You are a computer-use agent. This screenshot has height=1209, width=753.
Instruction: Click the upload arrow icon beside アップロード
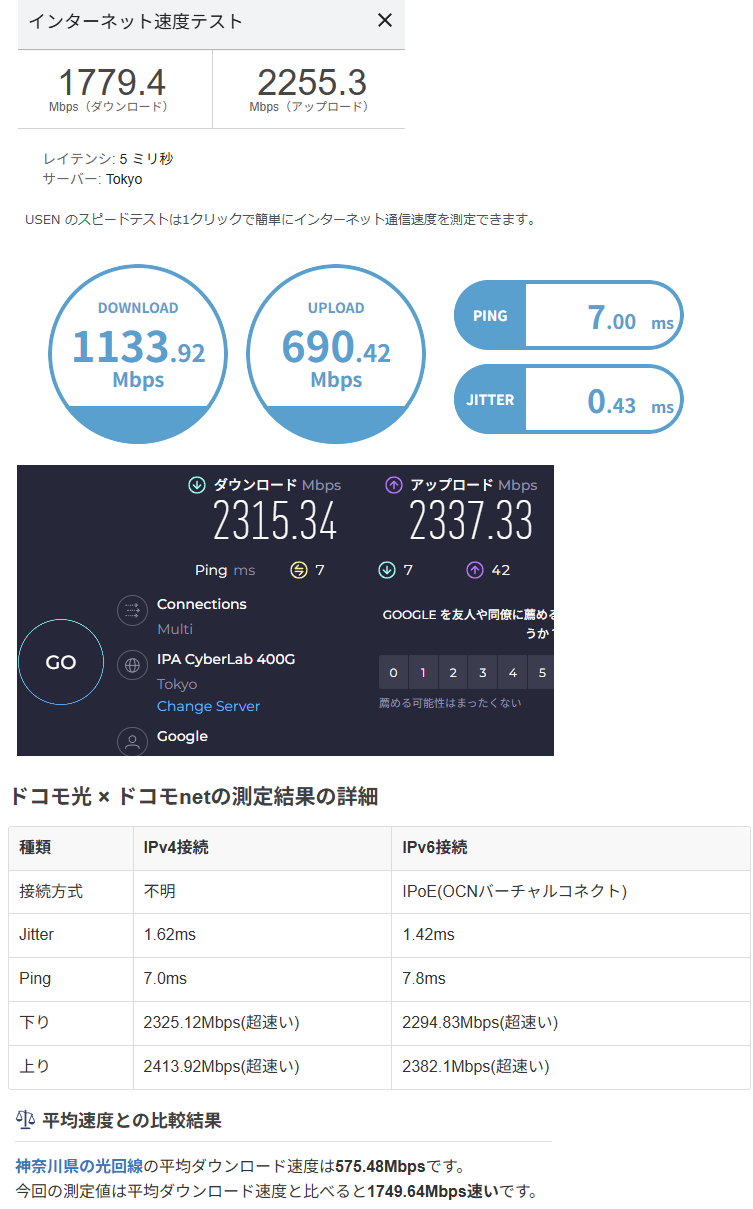click(393, 485)
